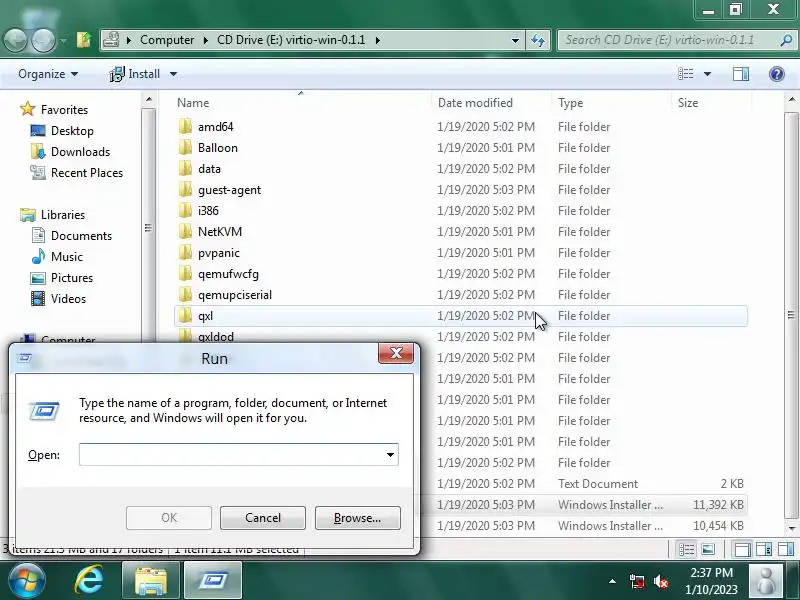Select the NetKVM folder icon

[185, 231]
